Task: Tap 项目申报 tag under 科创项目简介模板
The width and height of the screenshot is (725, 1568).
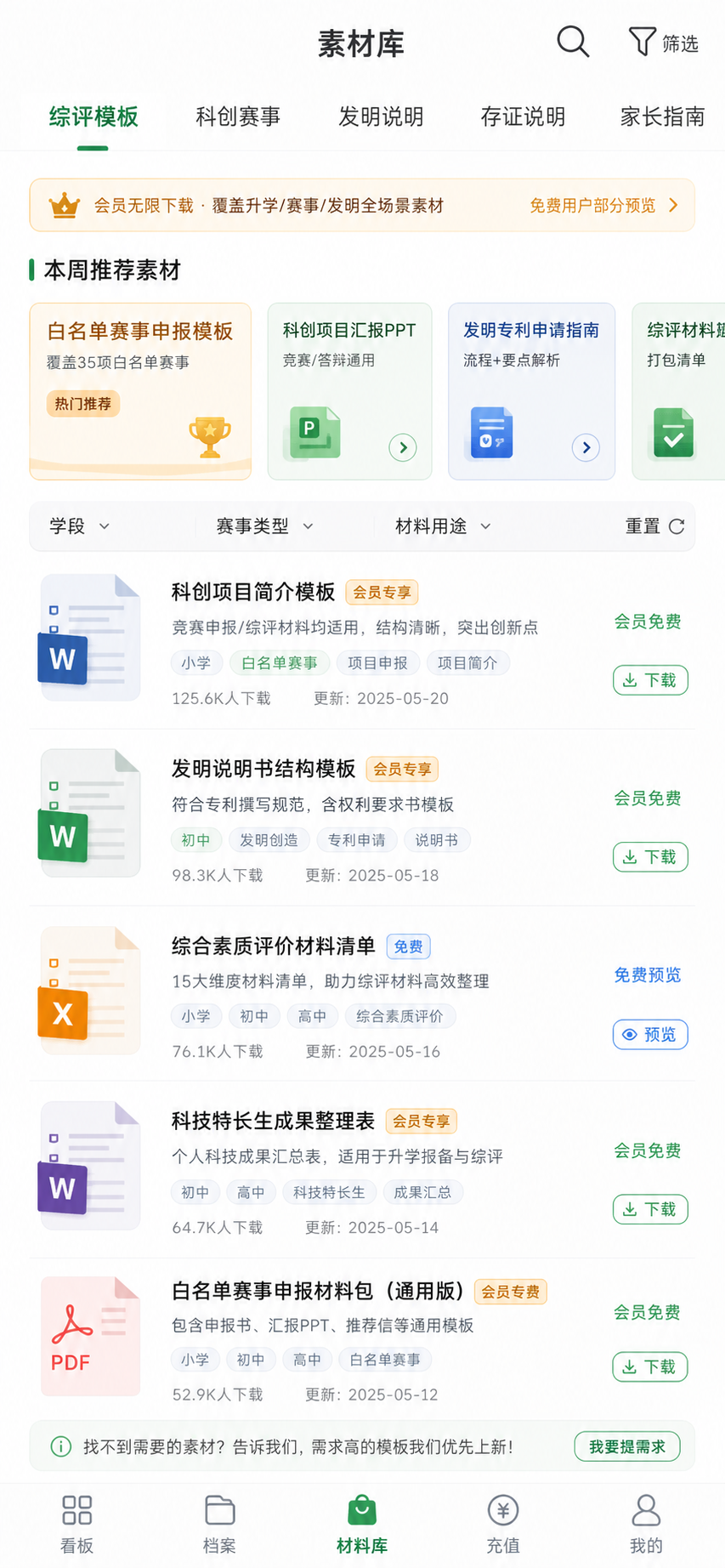Action: click(x=377, y=663)
